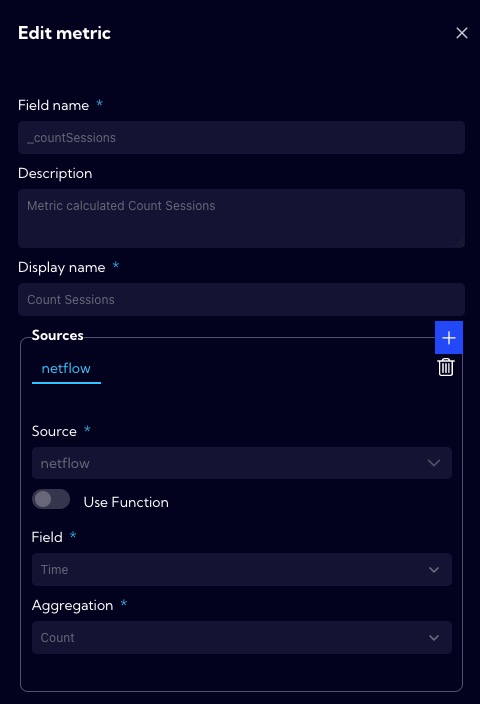Viewport: 480px width, 704px height.
Task: Open the Aggregation dropdown showing Count
Action: point(242,638)
